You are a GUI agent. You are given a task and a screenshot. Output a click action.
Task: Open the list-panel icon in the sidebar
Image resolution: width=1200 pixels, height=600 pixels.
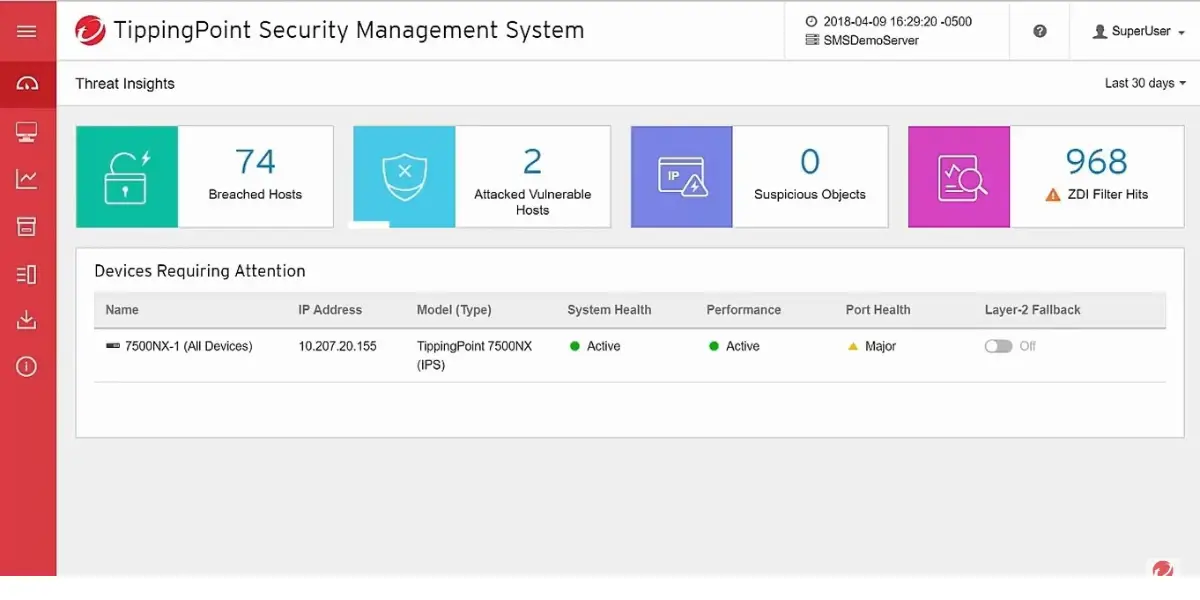[x=27, y=274]
